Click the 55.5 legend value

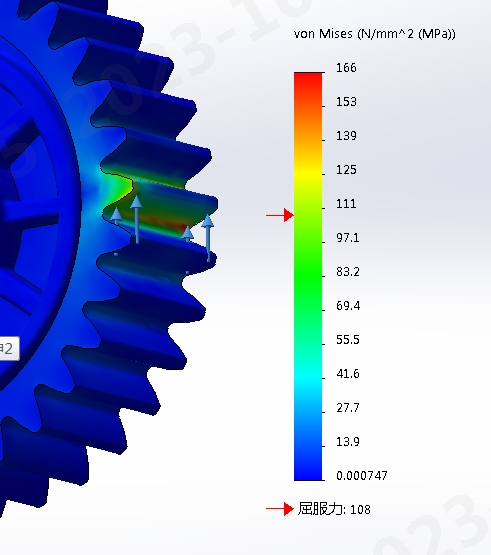point(348,339)
